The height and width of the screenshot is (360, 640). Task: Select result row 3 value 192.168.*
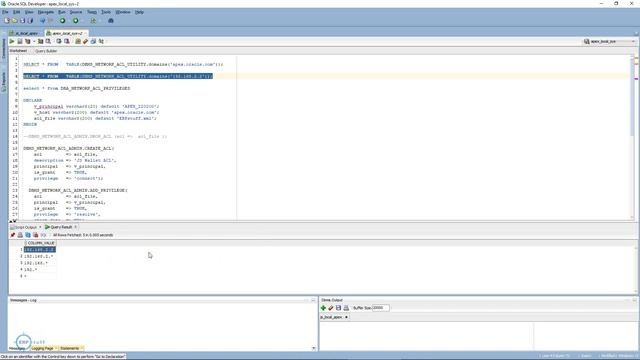point(36,263)
